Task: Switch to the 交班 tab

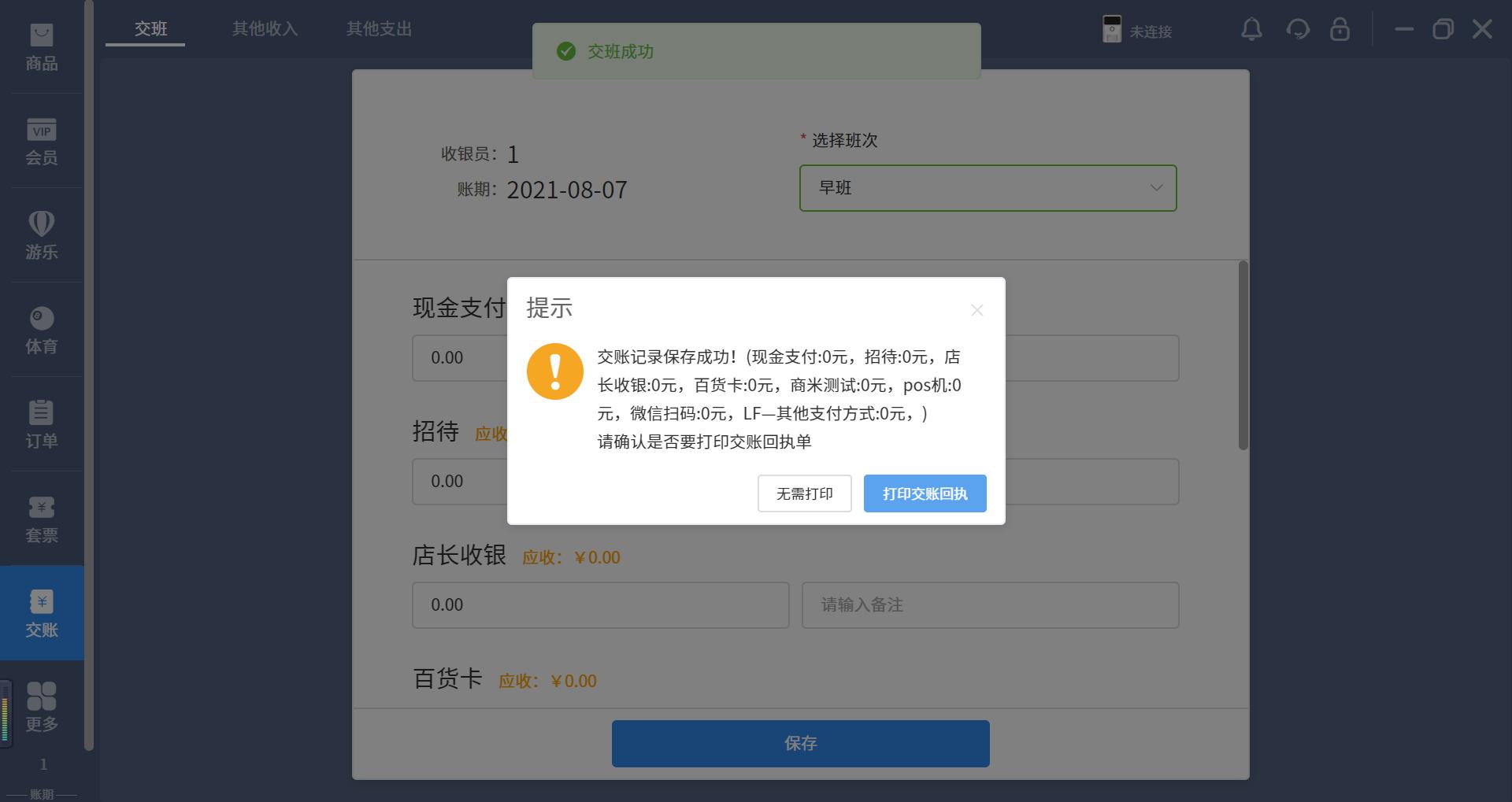Action: click(x=151, y=29)
